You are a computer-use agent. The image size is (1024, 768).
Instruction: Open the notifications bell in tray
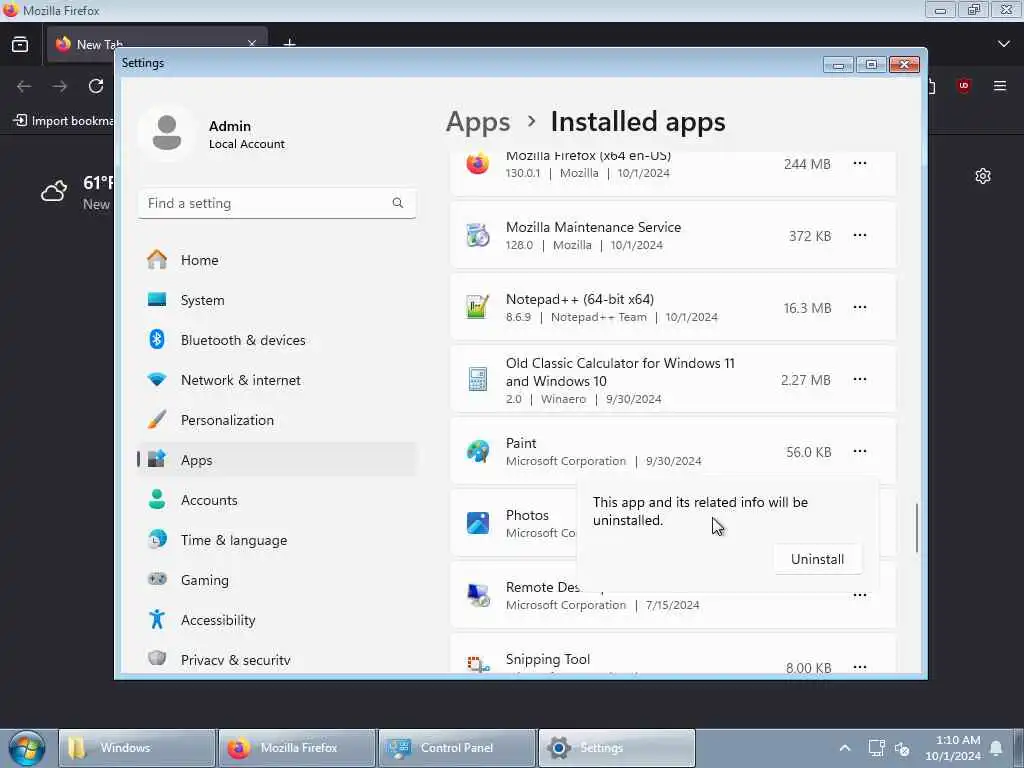[x=996, y=748]
